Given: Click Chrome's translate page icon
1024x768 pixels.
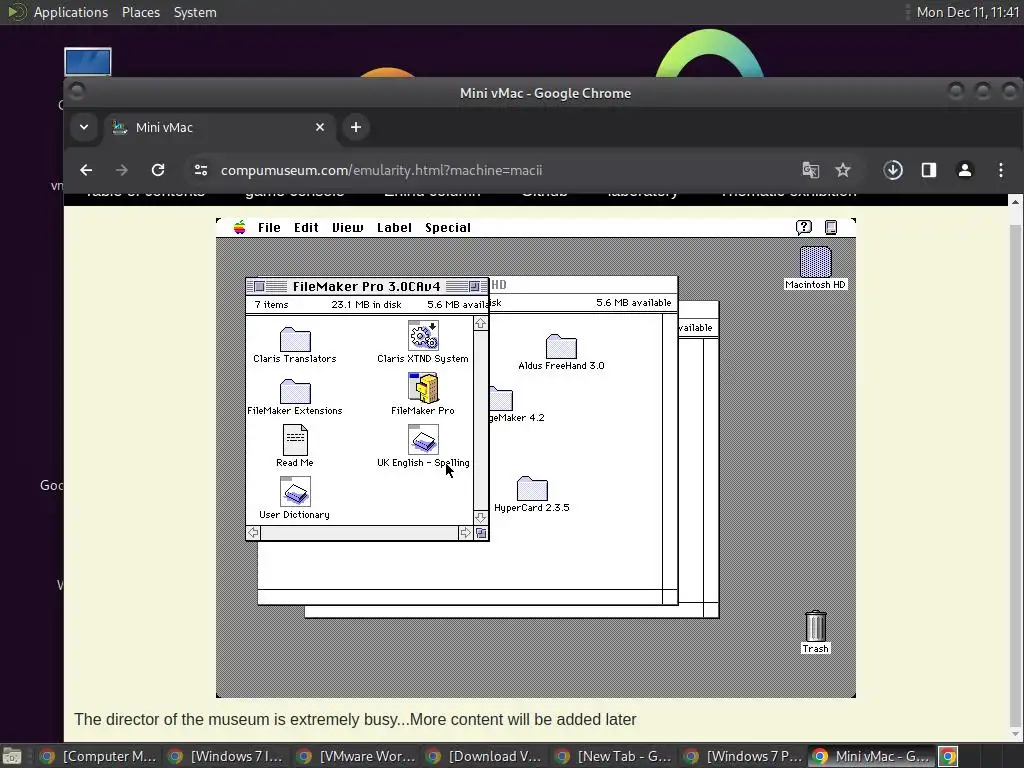Looking at the screenshot, I should (x=810, y=170).
